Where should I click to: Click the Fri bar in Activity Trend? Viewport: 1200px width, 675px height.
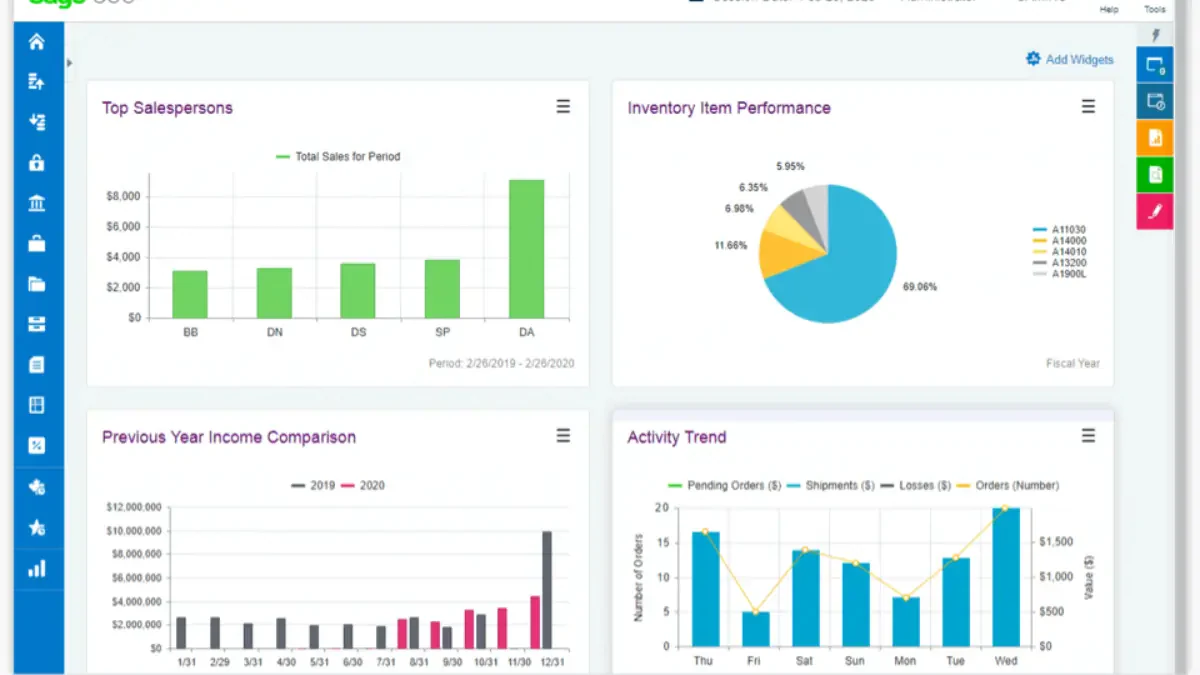coord(756,629)
